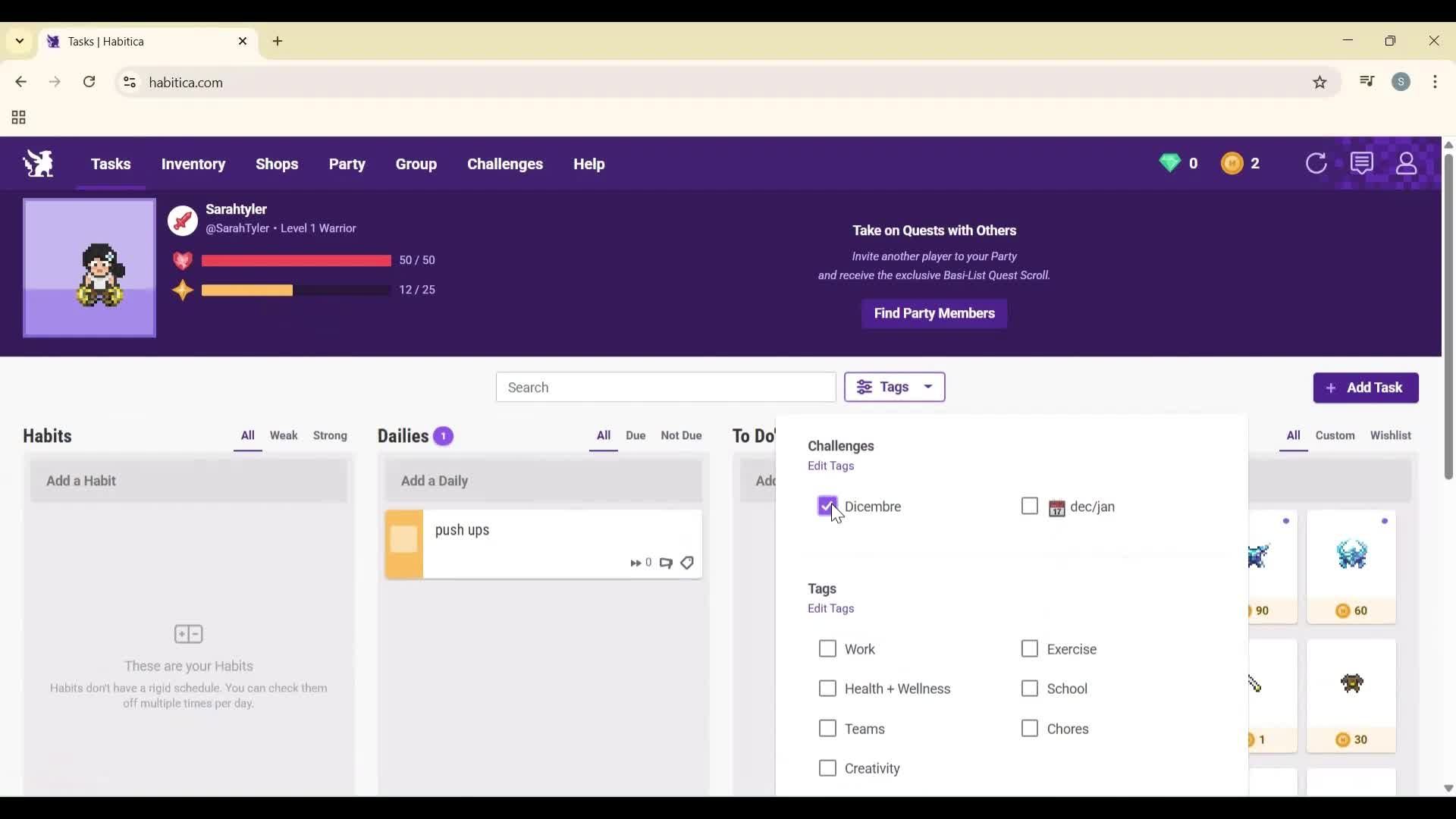Click the gem counter icon

click(x=1172, y=163)
